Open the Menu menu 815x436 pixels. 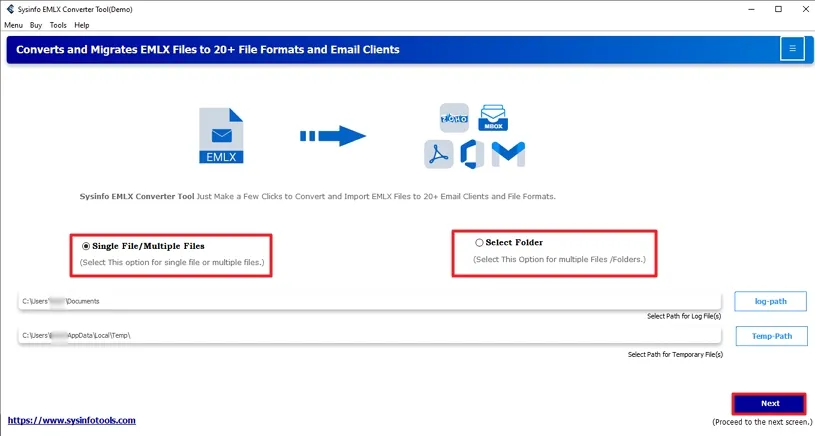click(x=14, y=25)
